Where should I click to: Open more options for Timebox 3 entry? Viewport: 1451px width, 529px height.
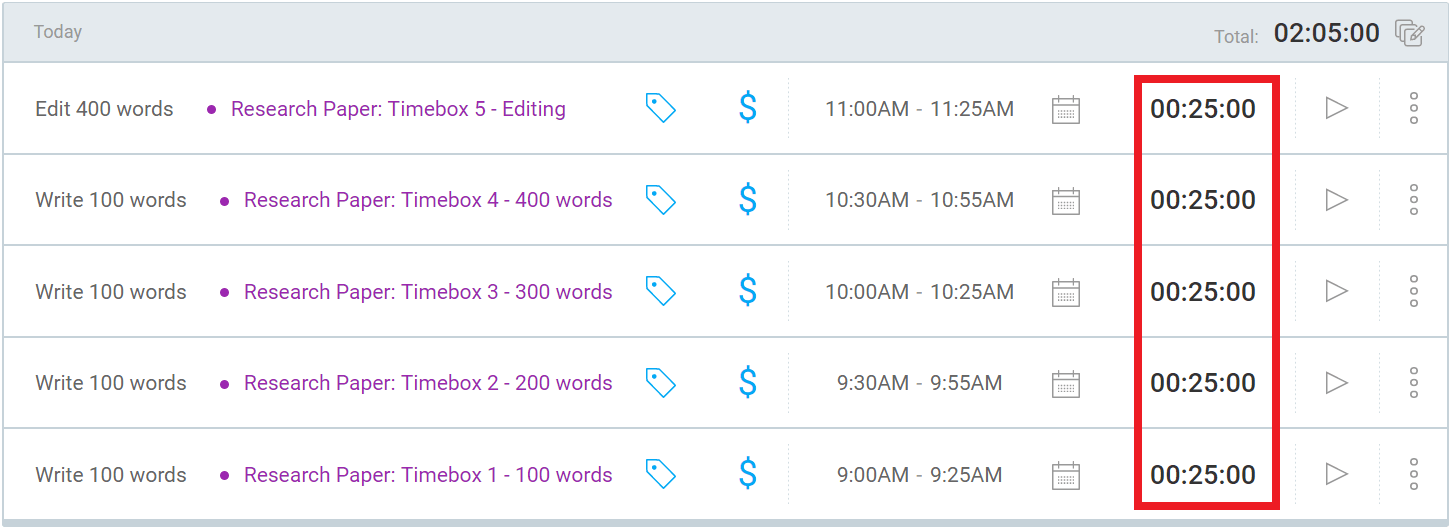1413,291
